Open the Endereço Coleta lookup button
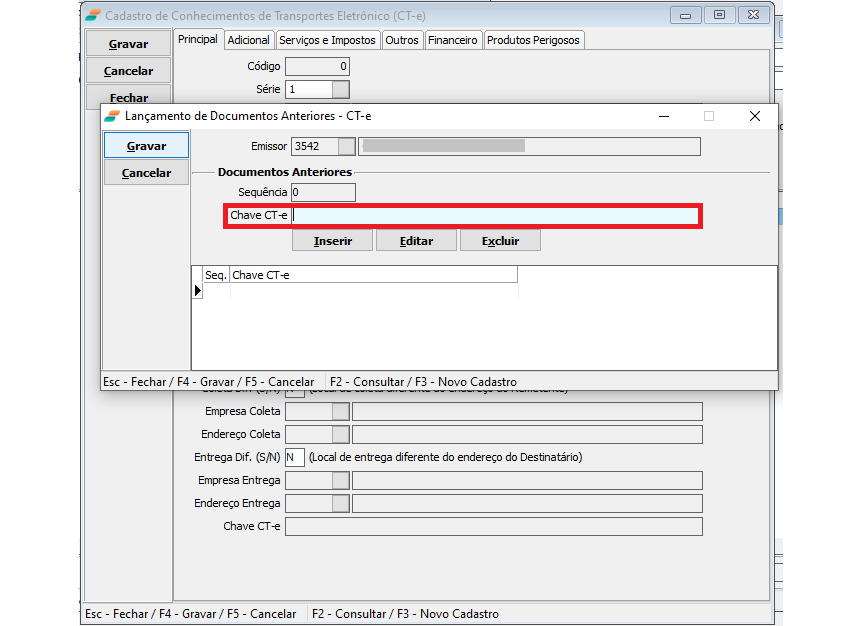The width and height of the screenshot is (862, 626). click(340, 435)
